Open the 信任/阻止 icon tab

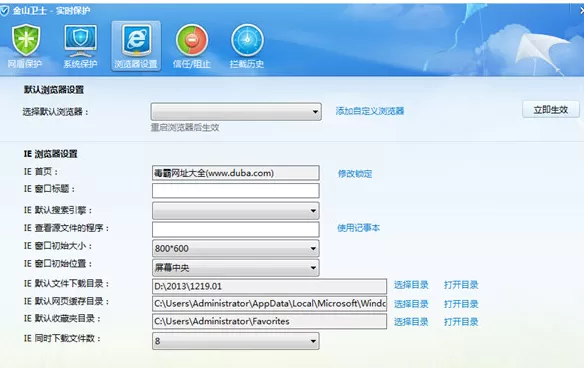[x=191, y=46]
